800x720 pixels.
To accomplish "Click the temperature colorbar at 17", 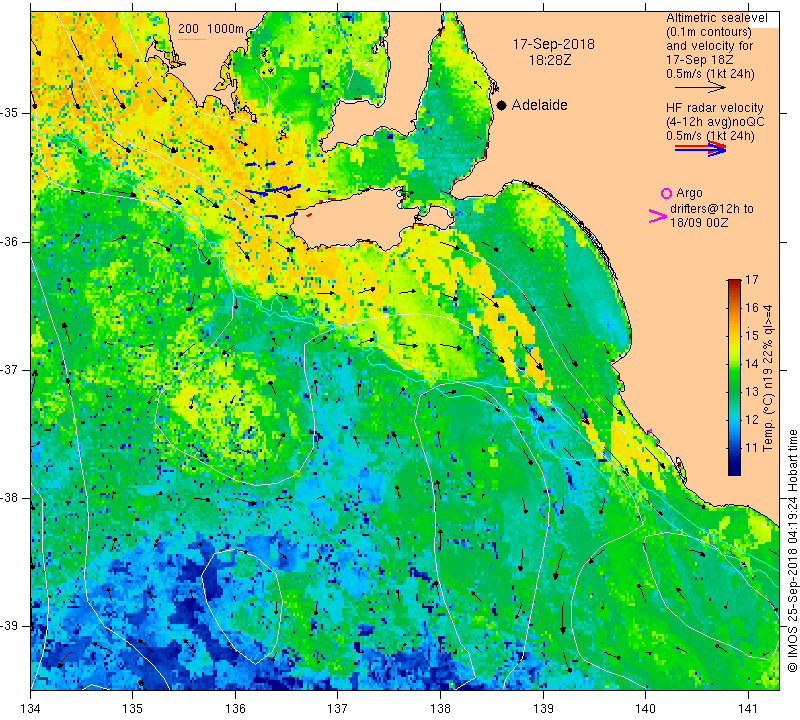I will [734, 280].
